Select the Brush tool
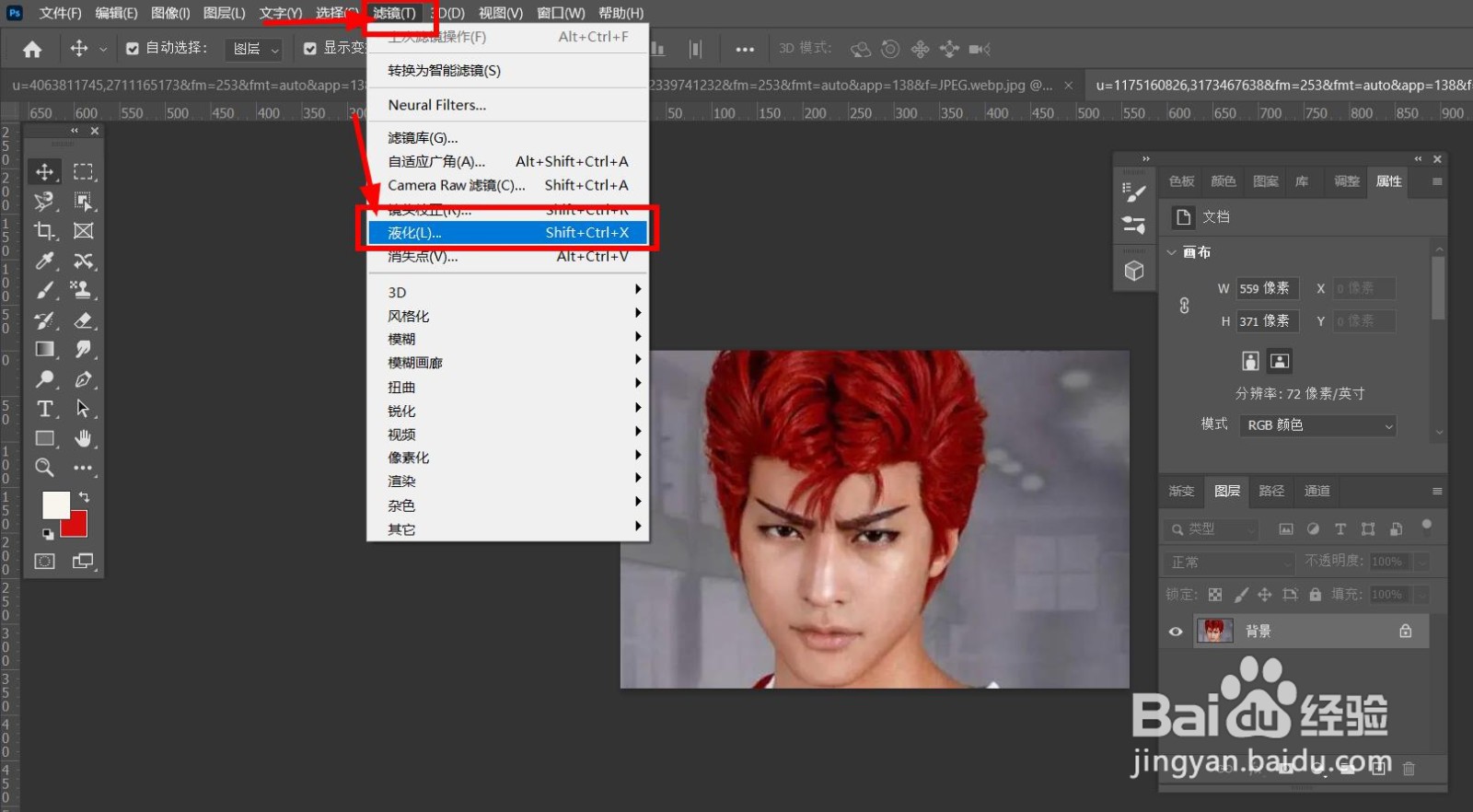The height and width of the screenshot is (812, 1473). pyautogui.click(x=44, y=290)
